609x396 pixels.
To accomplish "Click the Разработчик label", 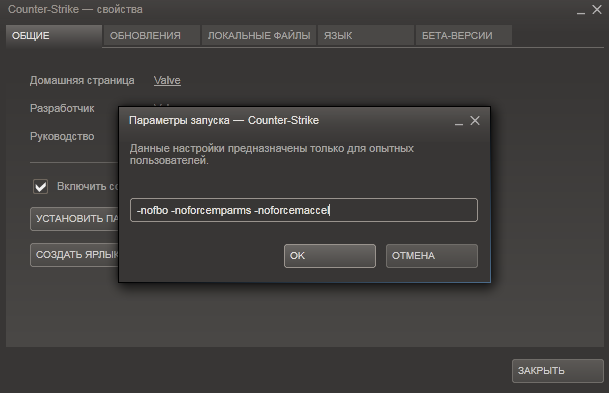I will (x=62, y=108).
